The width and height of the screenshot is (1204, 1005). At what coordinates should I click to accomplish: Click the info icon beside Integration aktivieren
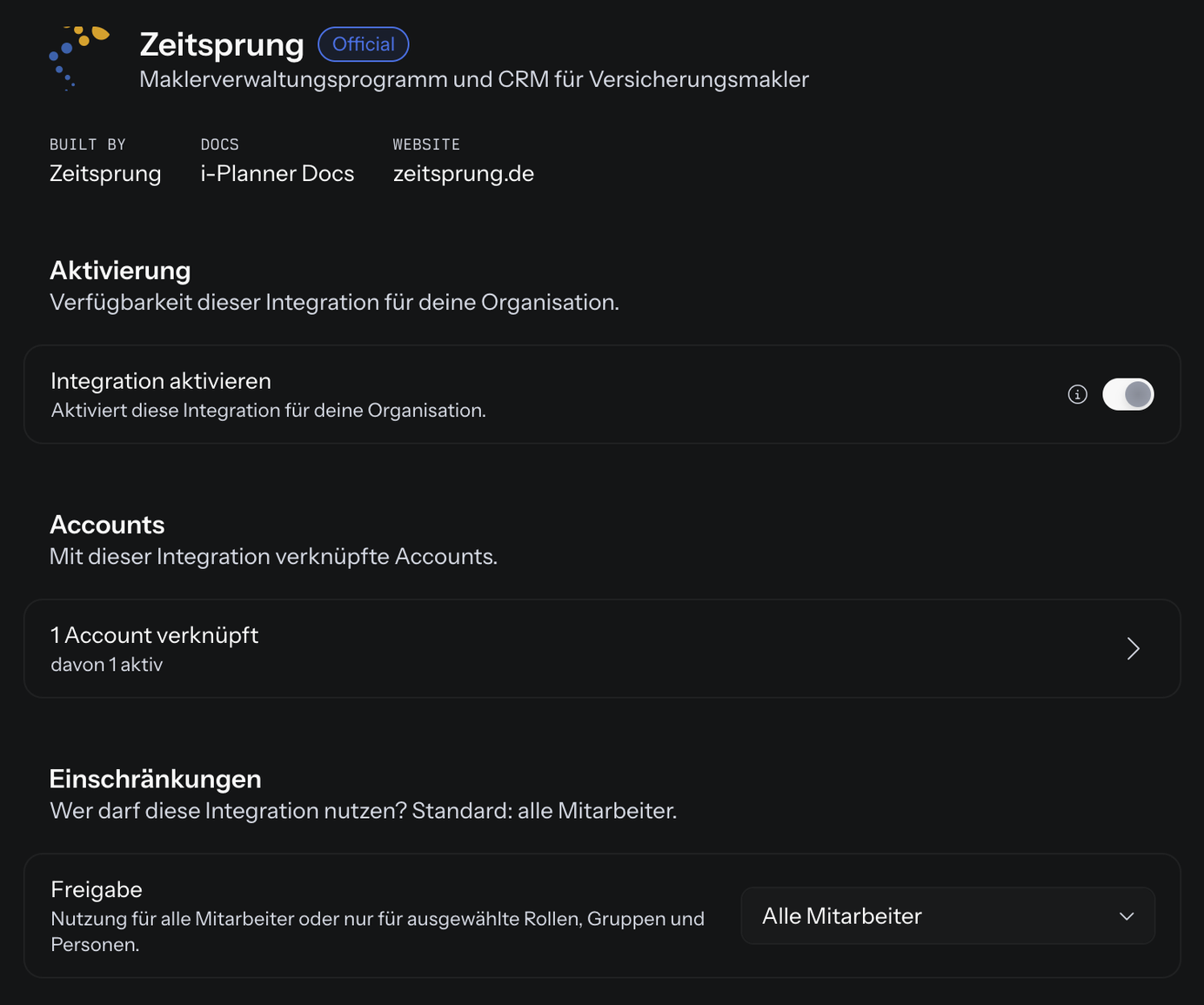pos(1077,394)
